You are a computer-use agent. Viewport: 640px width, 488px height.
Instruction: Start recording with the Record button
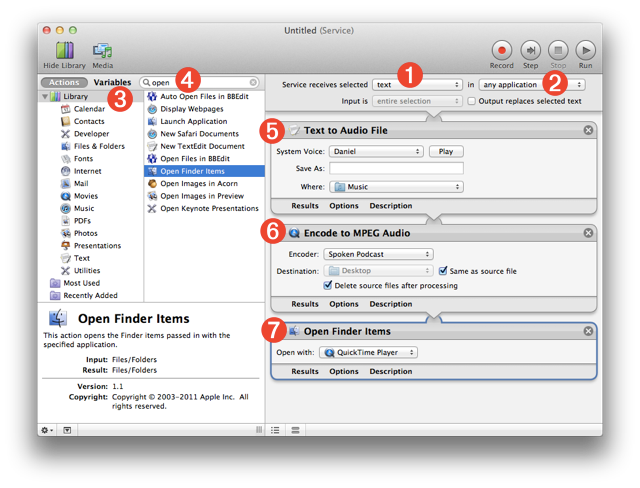pyautogui.click(x=502, y=51)
